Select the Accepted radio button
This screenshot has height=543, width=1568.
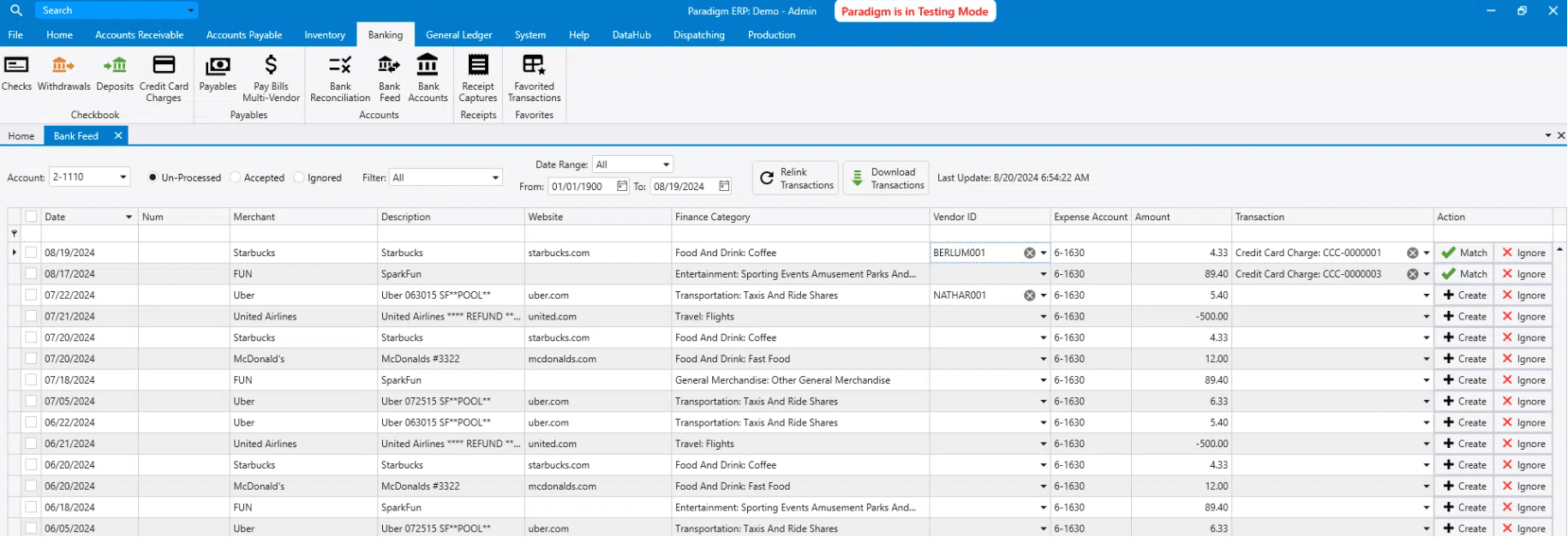coord(236,178)
